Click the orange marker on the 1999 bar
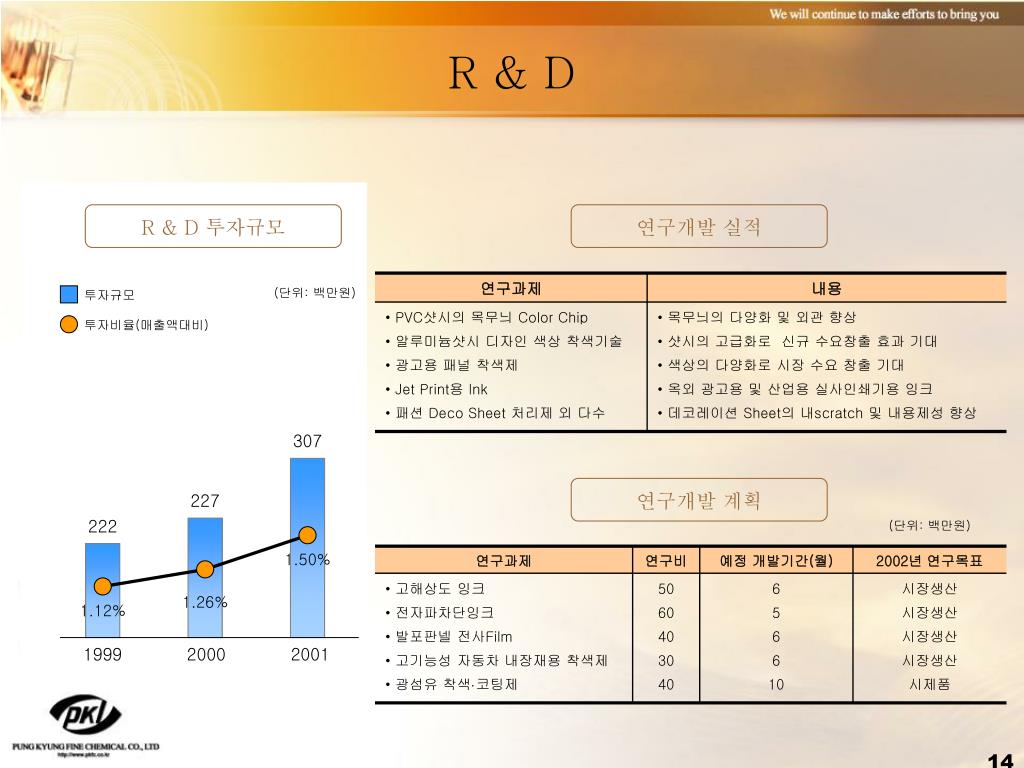This screenshot has width=1024, height=768. click(103, 586)
